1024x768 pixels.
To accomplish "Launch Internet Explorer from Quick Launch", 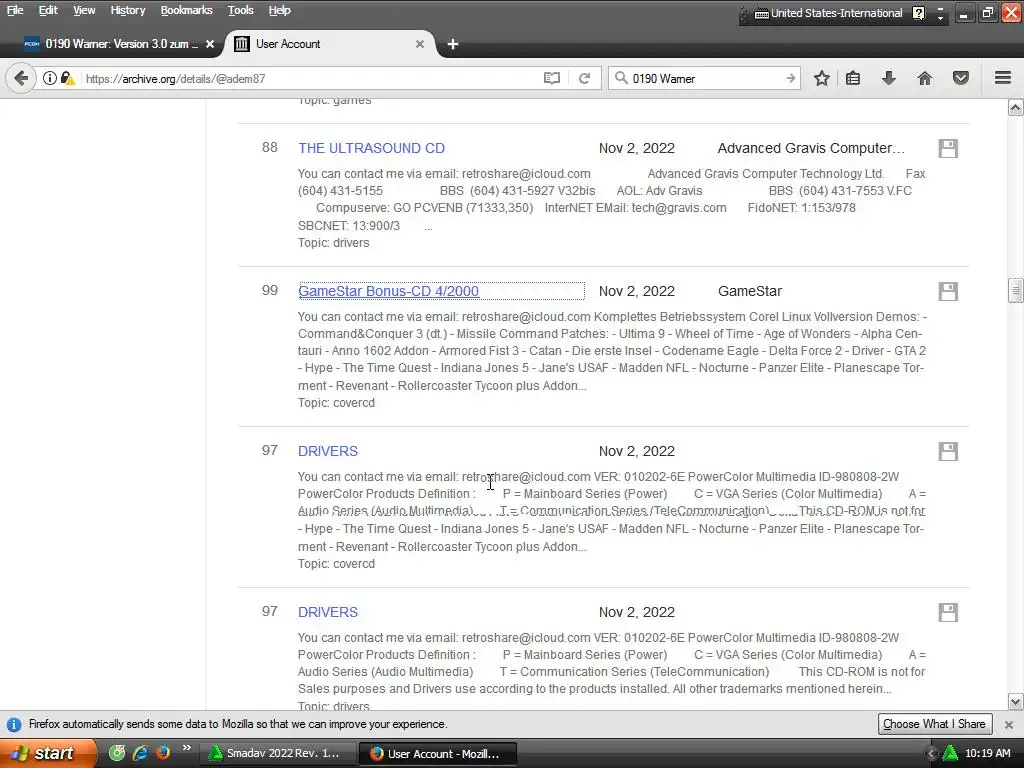I will [140, 752].
